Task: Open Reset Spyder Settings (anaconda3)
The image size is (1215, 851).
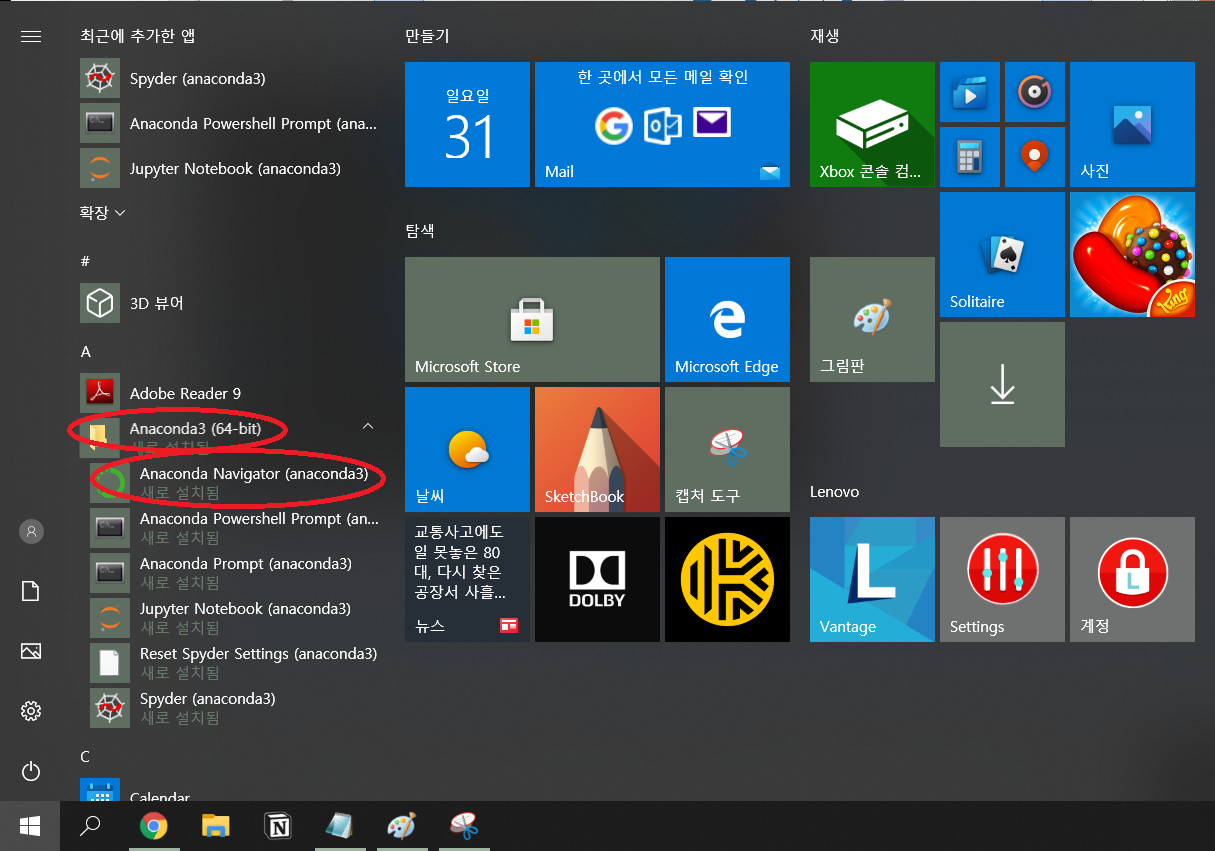Action: point(235,662)
